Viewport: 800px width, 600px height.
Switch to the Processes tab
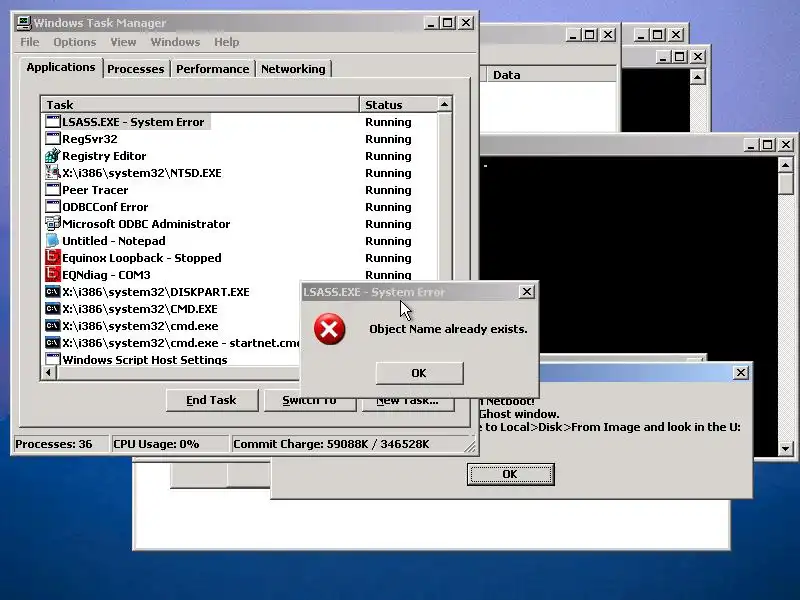136,69
